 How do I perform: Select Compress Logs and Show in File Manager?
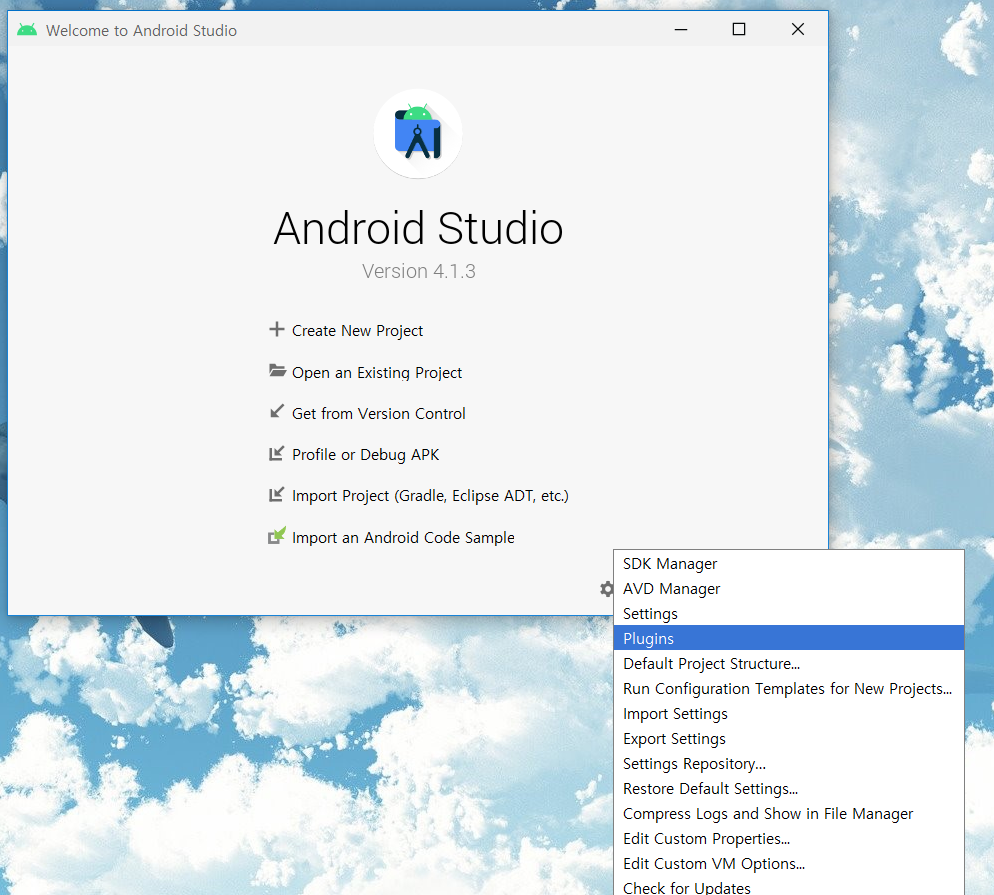click(x=789, y=813)
